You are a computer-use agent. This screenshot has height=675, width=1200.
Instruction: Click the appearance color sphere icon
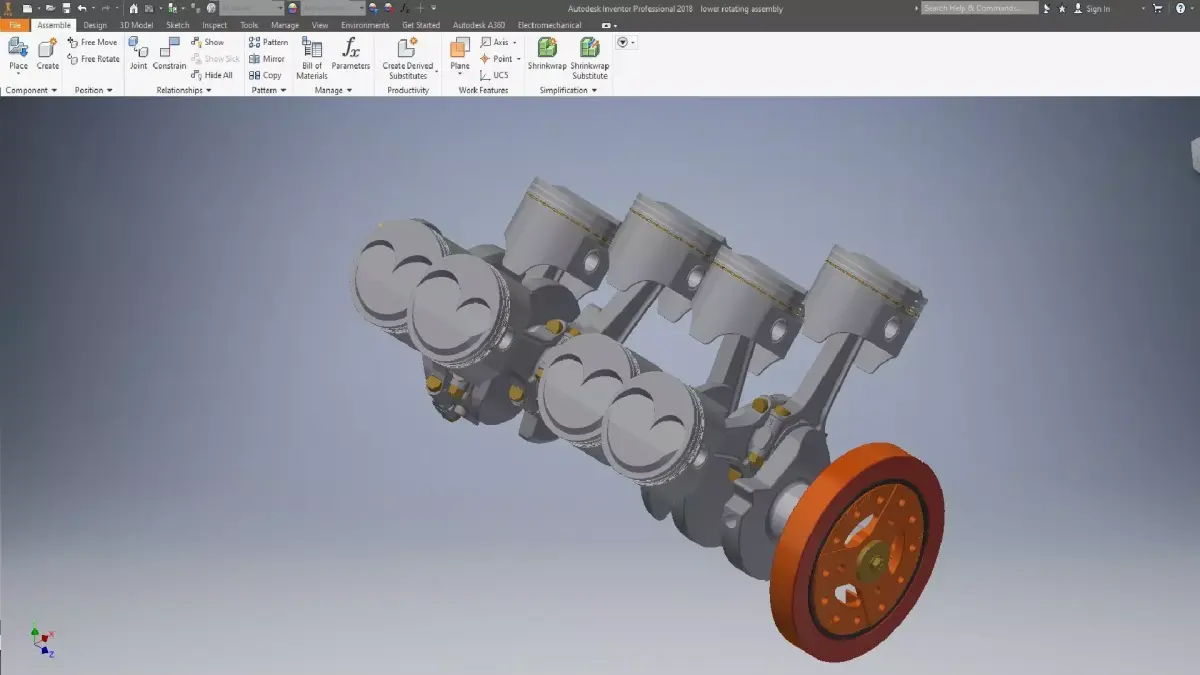pos(292,8)
